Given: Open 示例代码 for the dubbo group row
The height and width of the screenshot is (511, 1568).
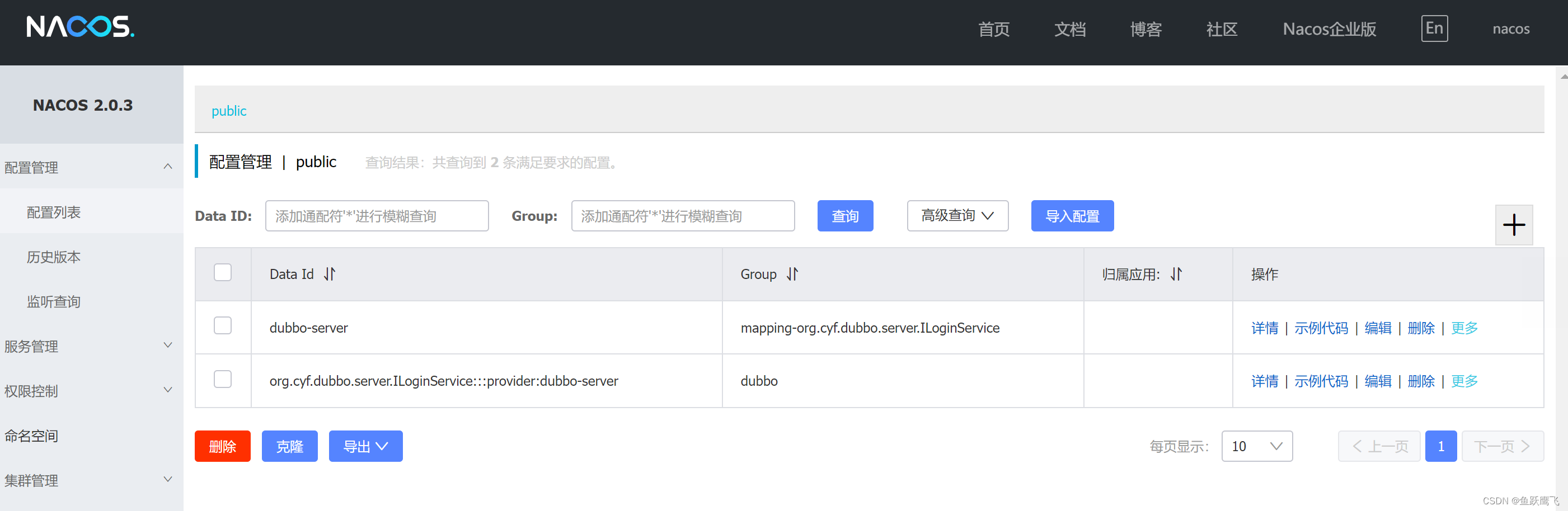Looking at the screenshot, I should (1321, 381).
